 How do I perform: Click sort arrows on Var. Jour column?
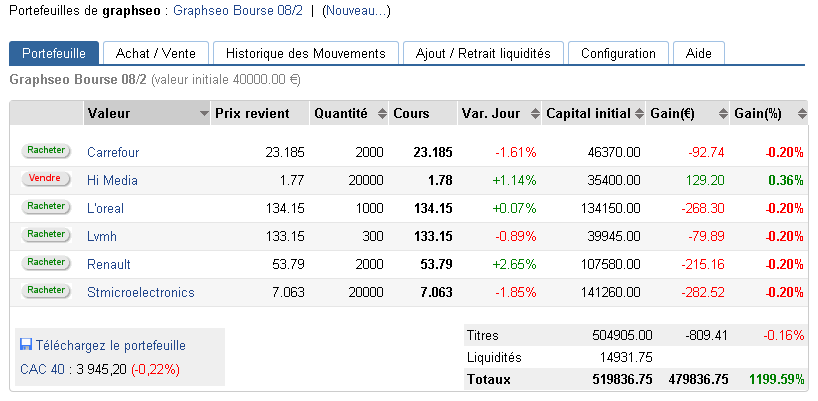[534, 114]
